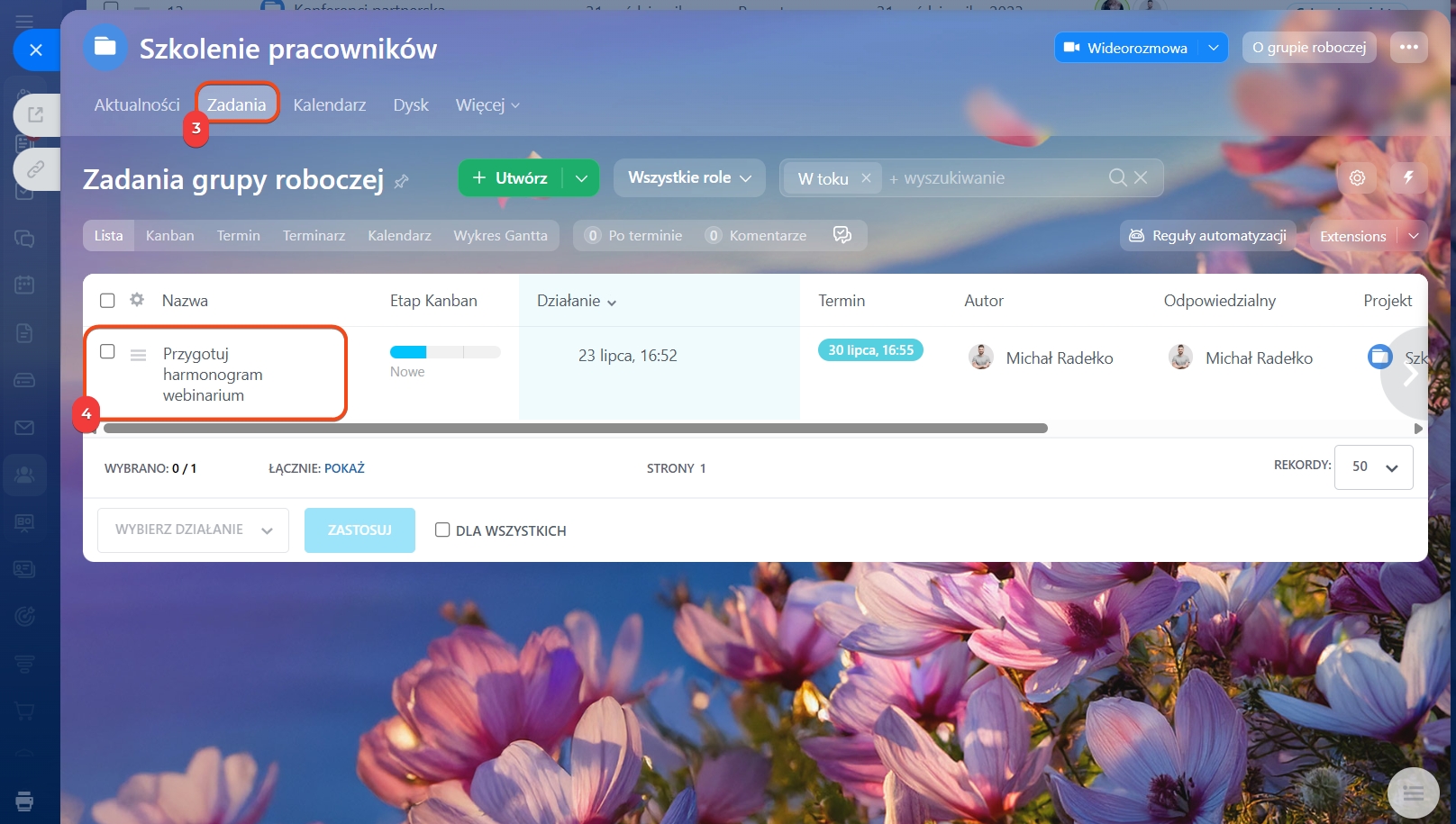Expand the Extensions dropdown arrow
This screenshot has width=1456, height=824.
1414,236
